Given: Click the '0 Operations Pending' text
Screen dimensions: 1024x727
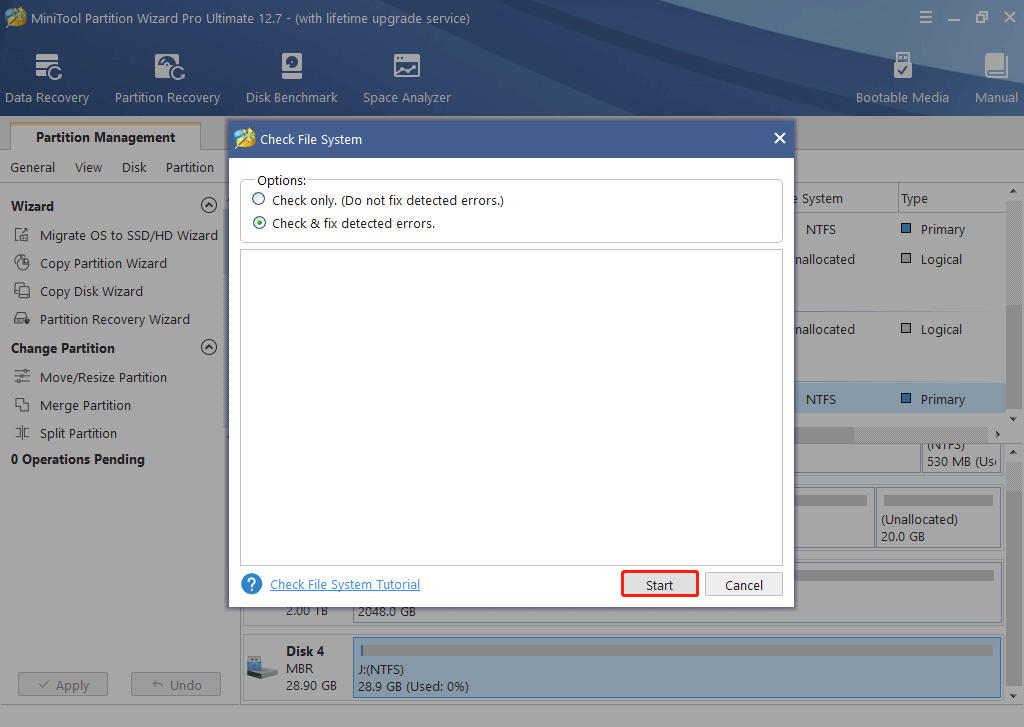Looking at the screenshot, I should pyautogui.click(x=78, y=459).
